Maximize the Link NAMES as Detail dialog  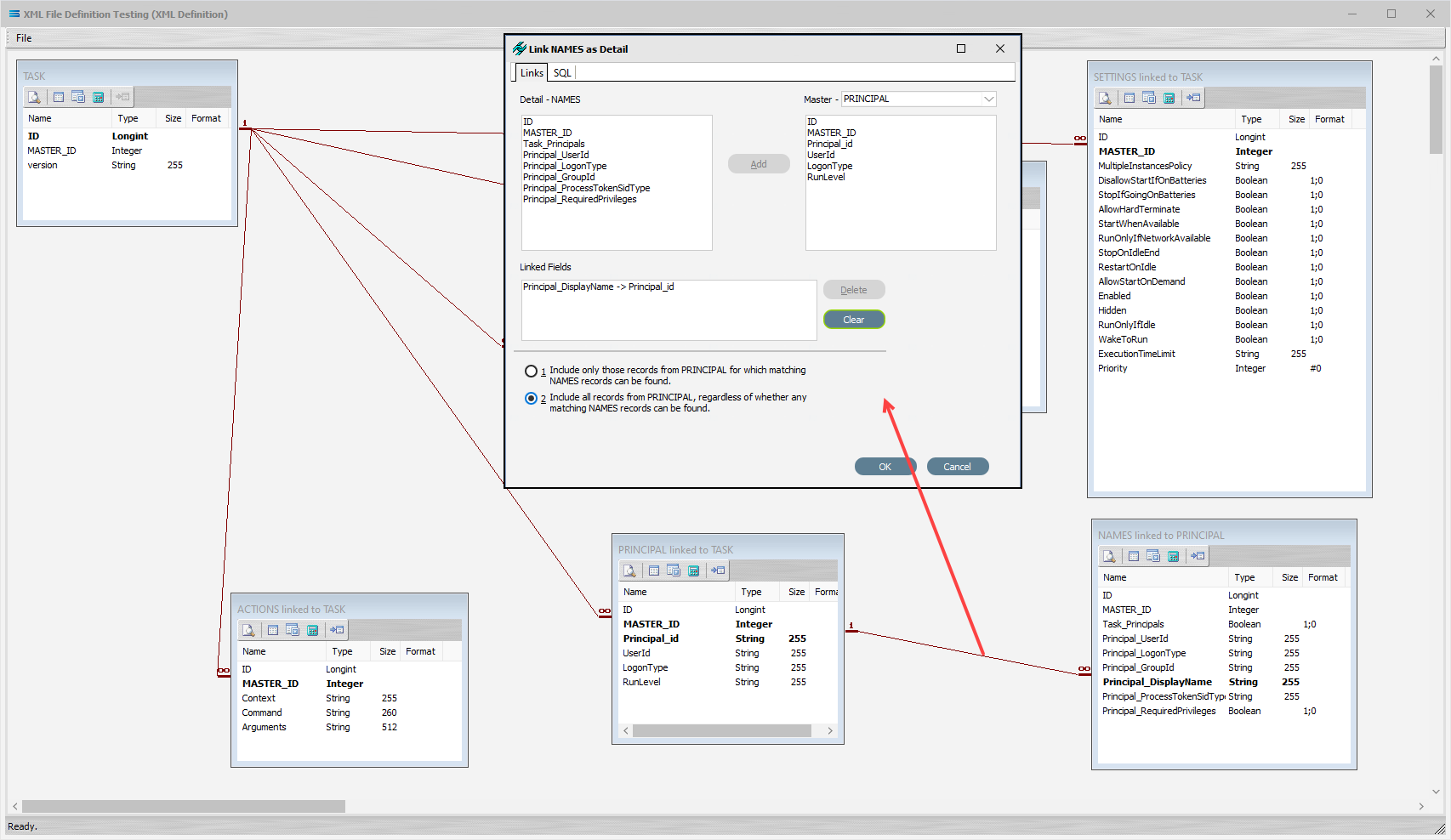click(961, 48)
